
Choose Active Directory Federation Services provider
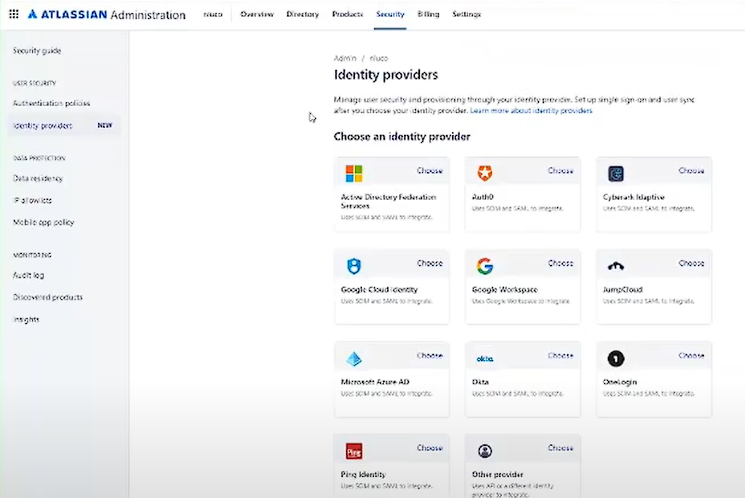pos(430,171)
